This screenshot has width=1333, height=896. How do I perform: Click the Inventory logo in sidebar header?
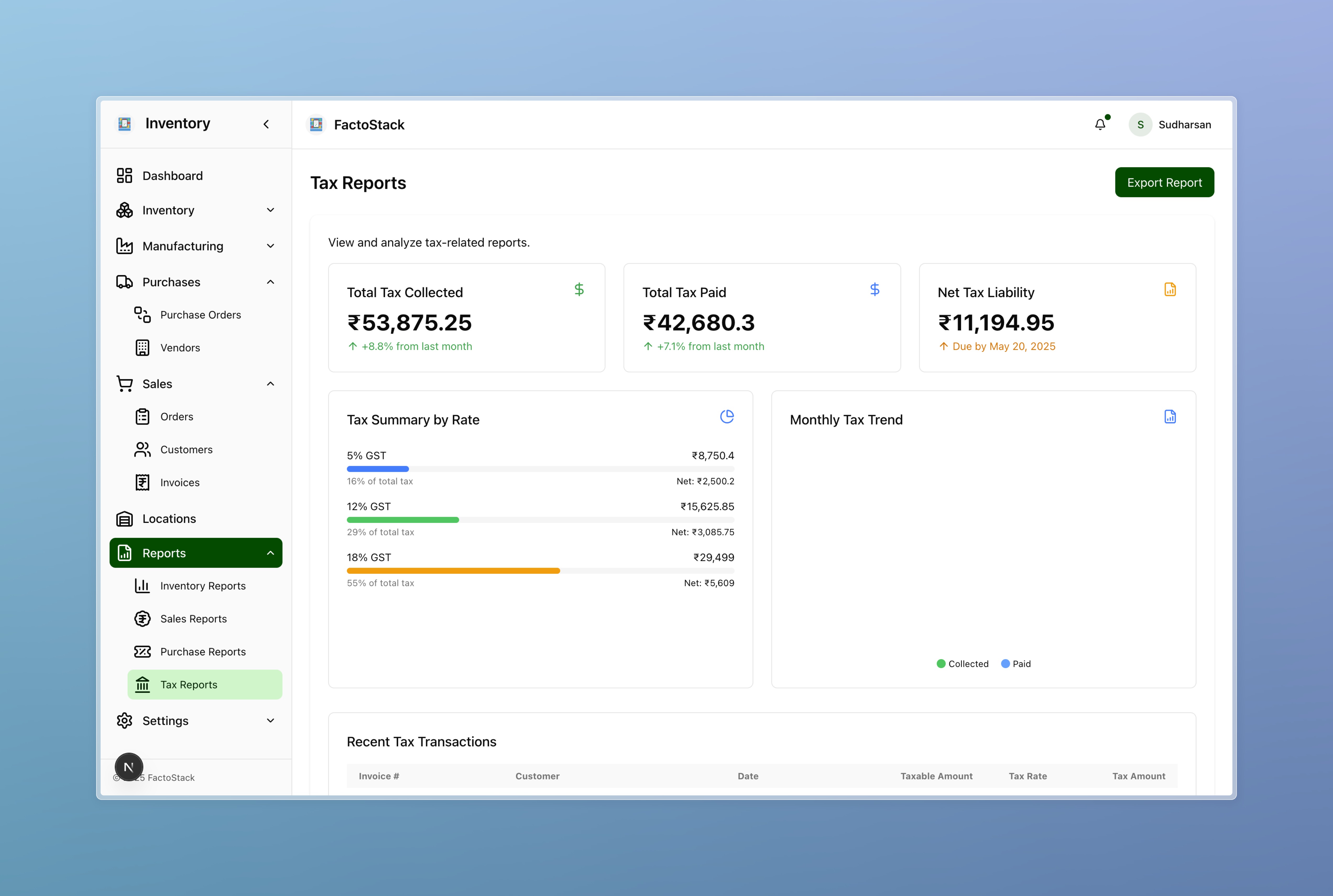(124, 123)
